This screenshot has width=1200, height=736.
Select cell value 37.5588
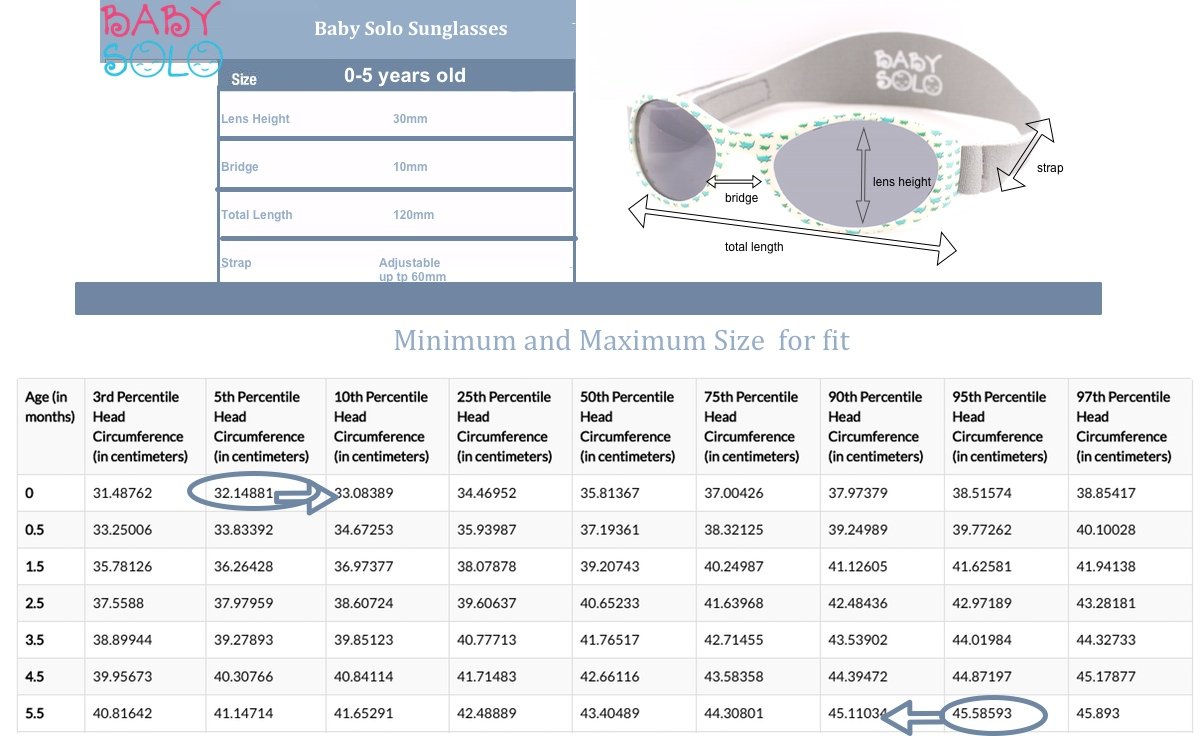coord(118,604)
